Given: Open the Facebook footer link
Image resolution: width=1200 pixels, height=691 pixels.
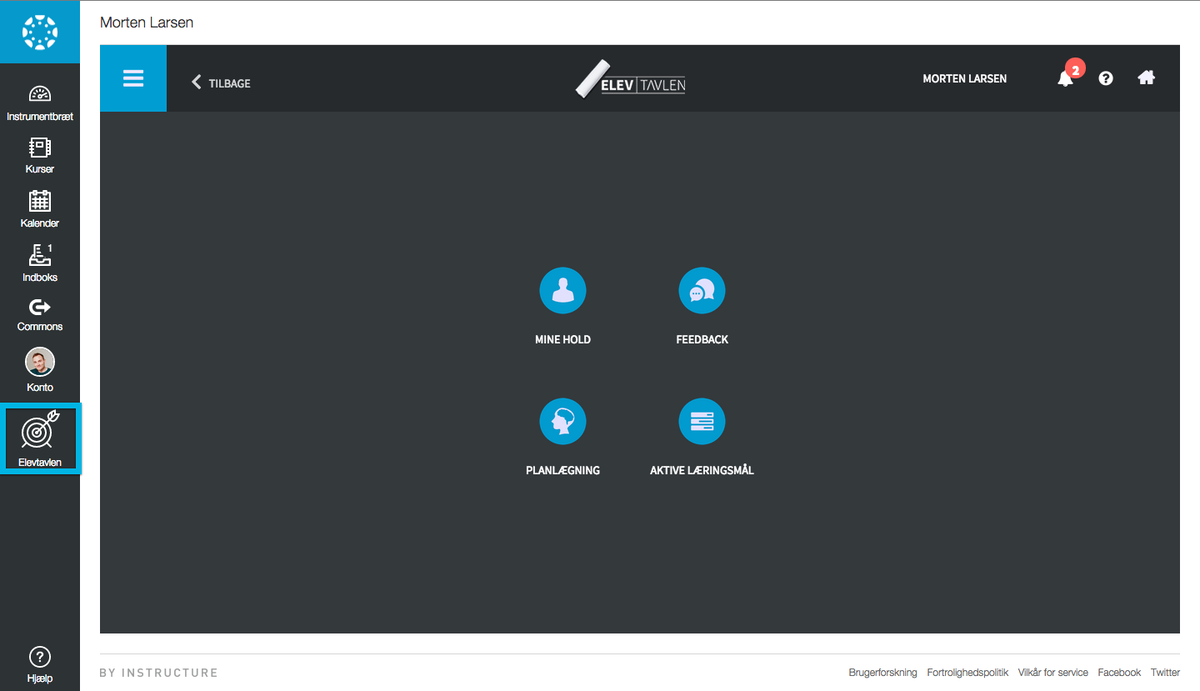Looking at the screenshot, I should (1119, 673).
